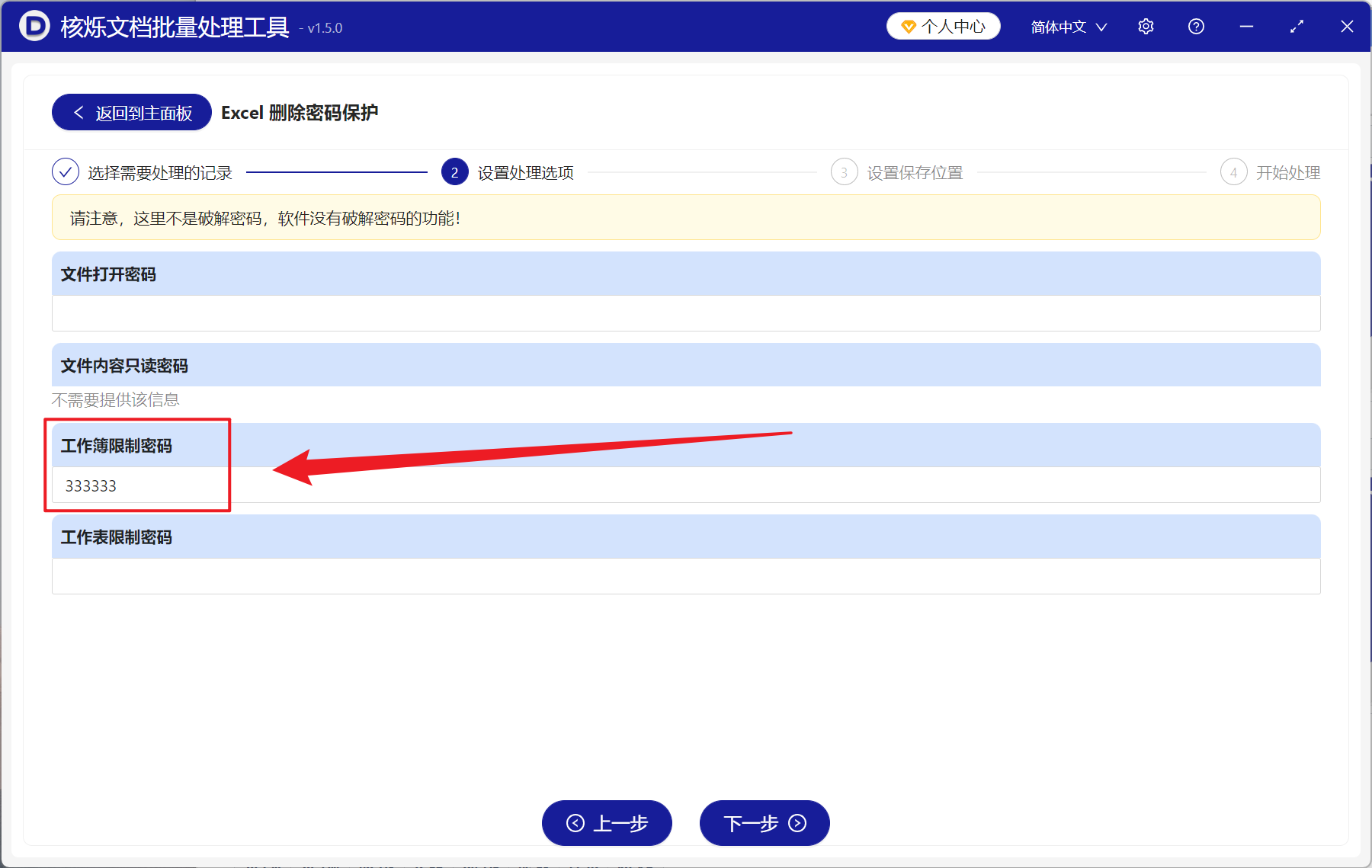Click the crown icon on 个人中心 badge
Screen dimensions: 1372x868
tap(907, 25)
